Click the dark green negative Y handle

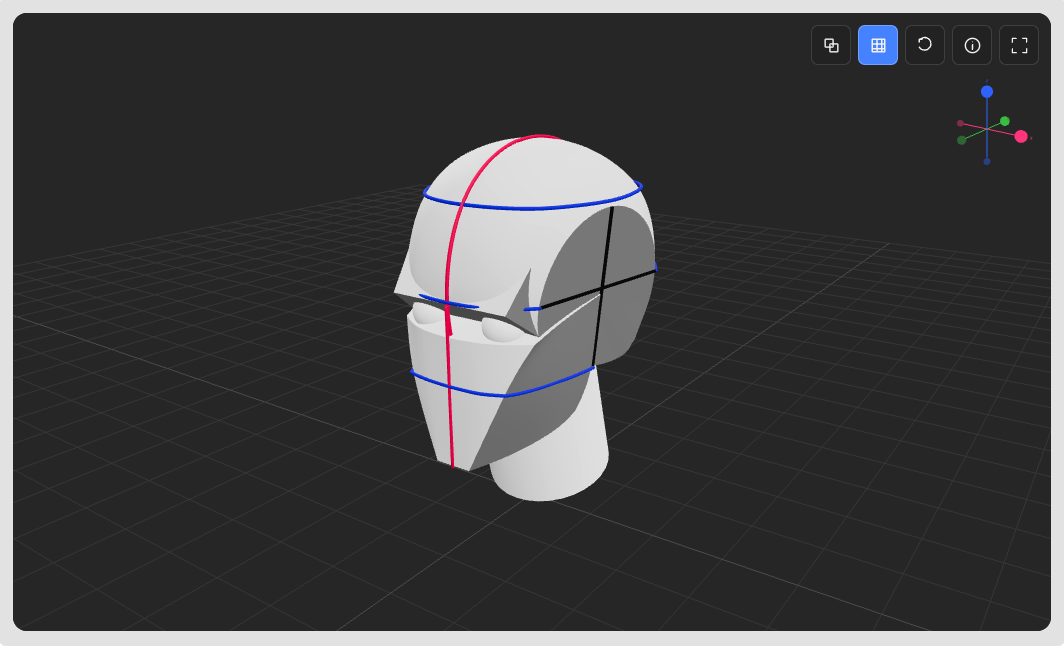click(962, 140)
